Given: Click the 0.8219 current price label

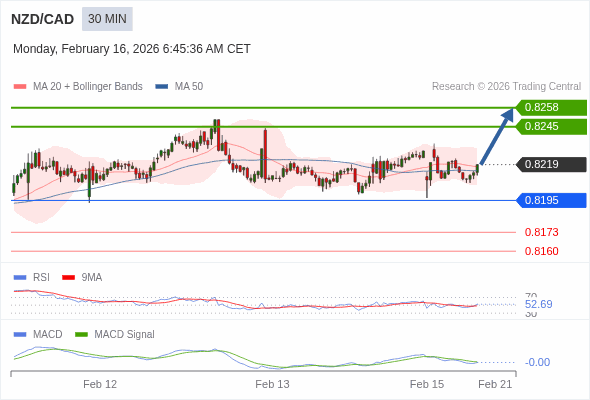Looking at the screenshot, I should [551, 164].
